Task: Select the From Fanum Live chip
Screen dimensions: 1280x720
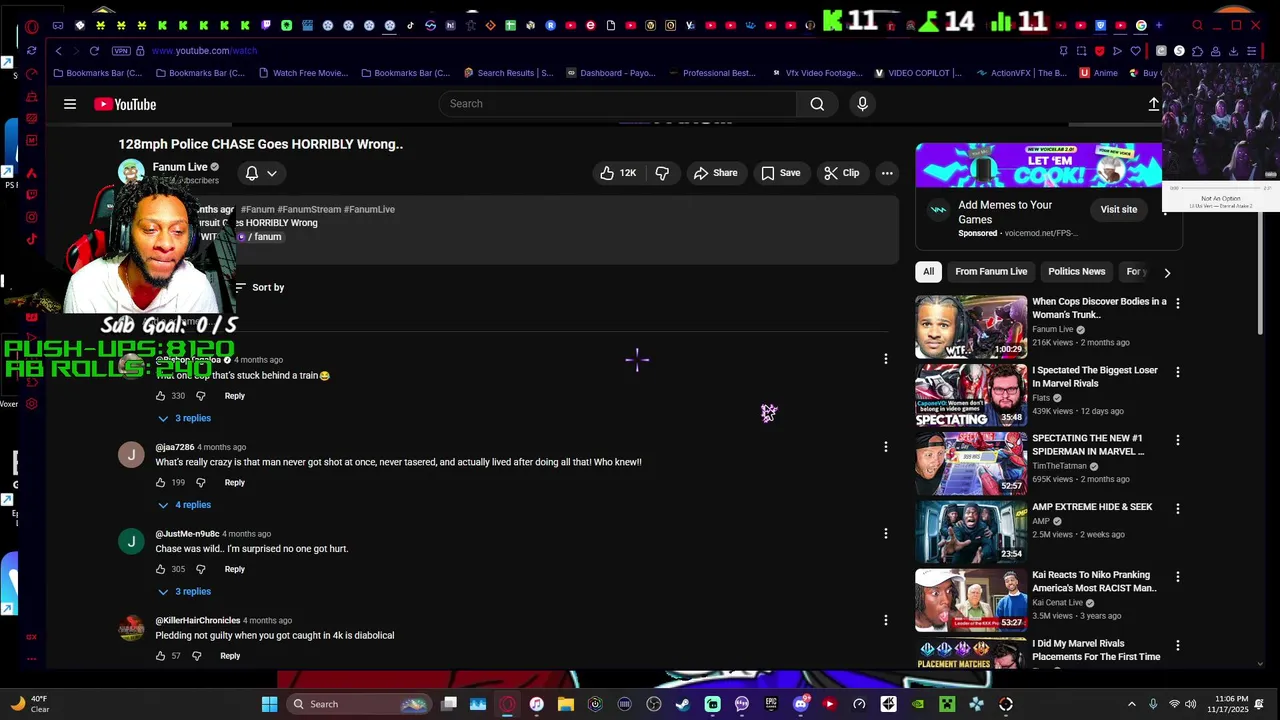Action: pos(991,271)
